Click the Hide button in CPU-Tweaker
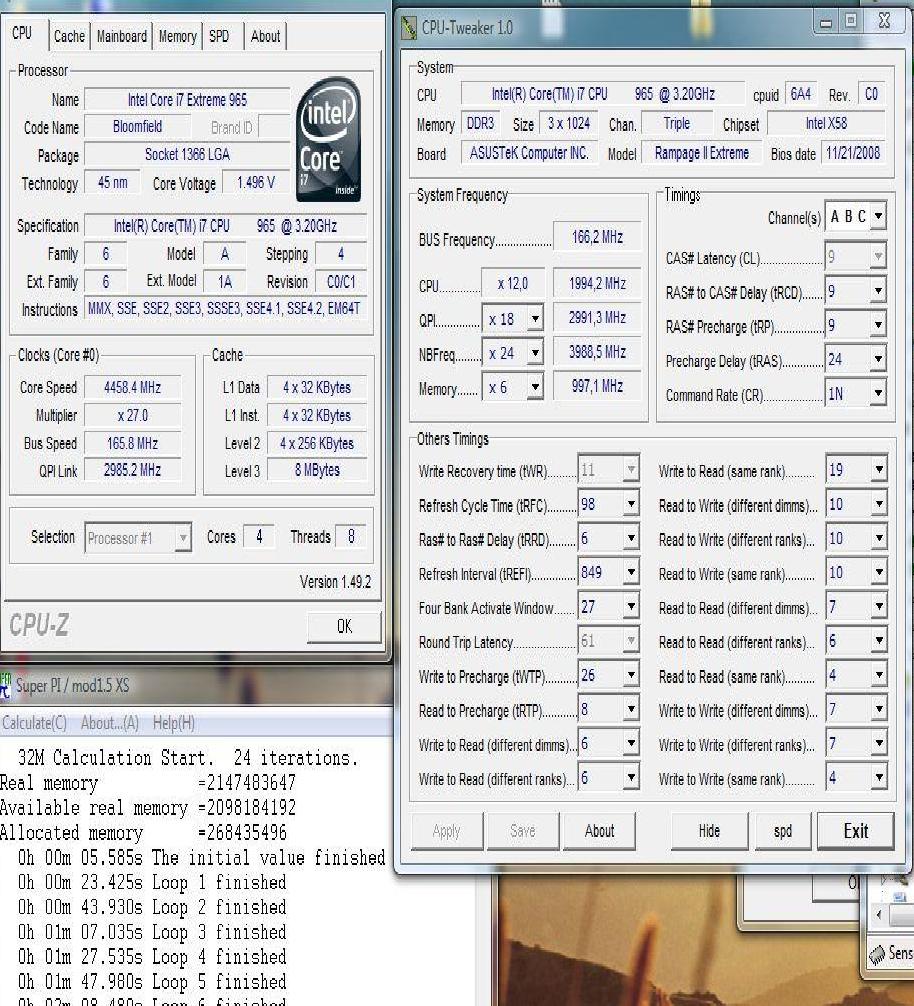Image resolution: width=914 pixels, height=1006 pixels. click(x=709, y=831)
